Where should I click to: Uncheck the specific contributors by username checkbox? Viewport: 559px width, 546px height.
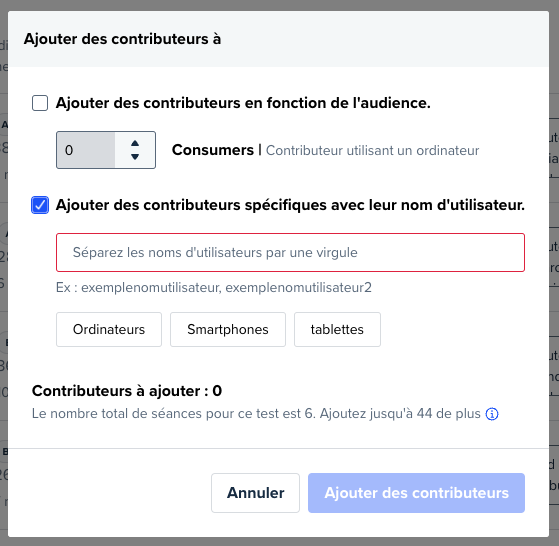(40, 205)
